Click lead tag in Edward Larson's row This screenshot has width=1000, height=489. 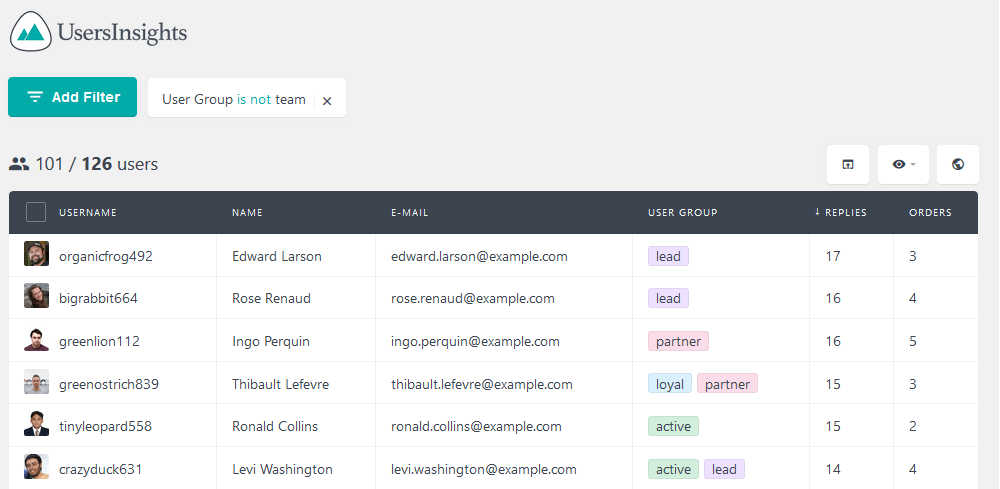point(668,256)
